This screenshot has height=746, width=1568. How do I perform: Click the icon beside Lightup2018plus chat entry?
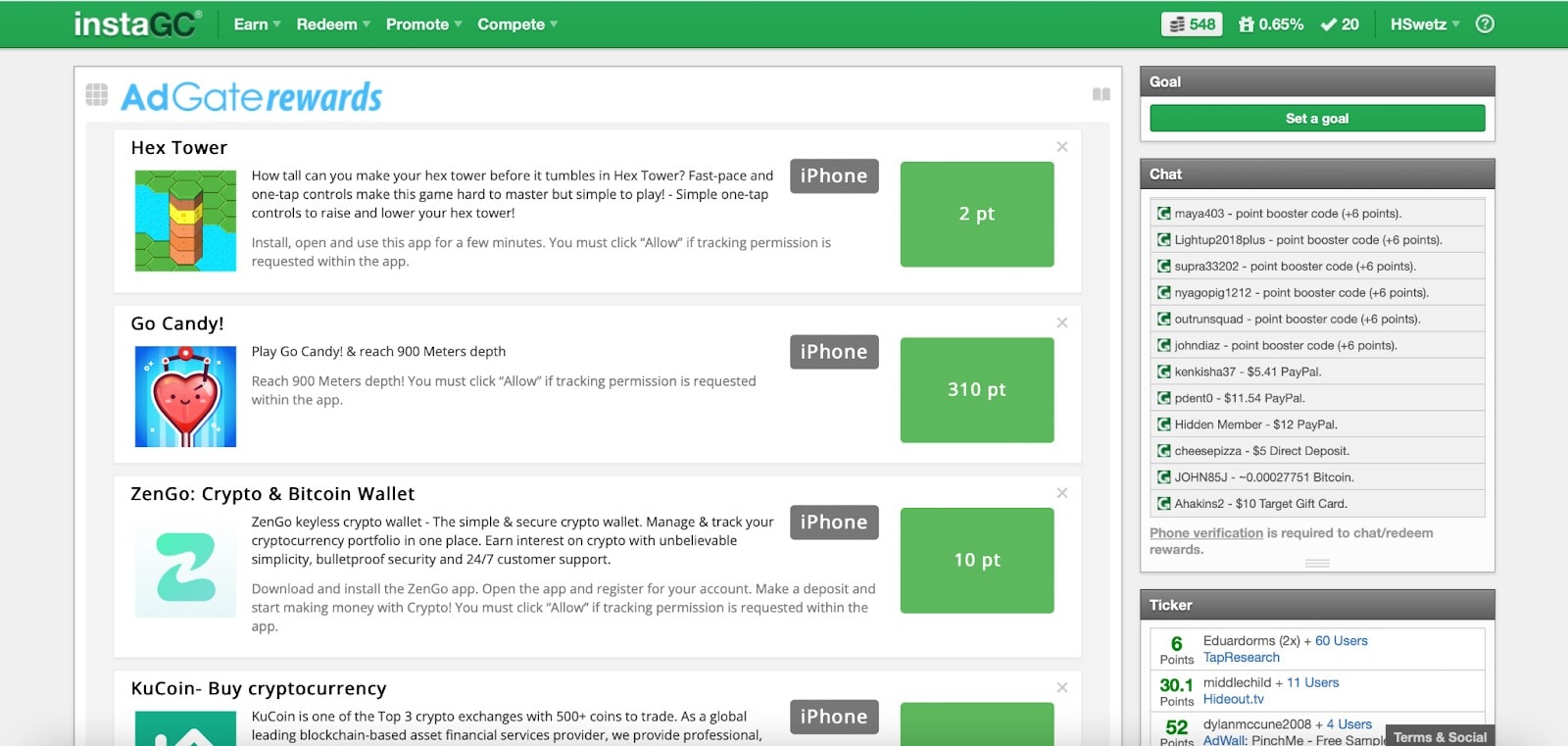point(1164,240)
